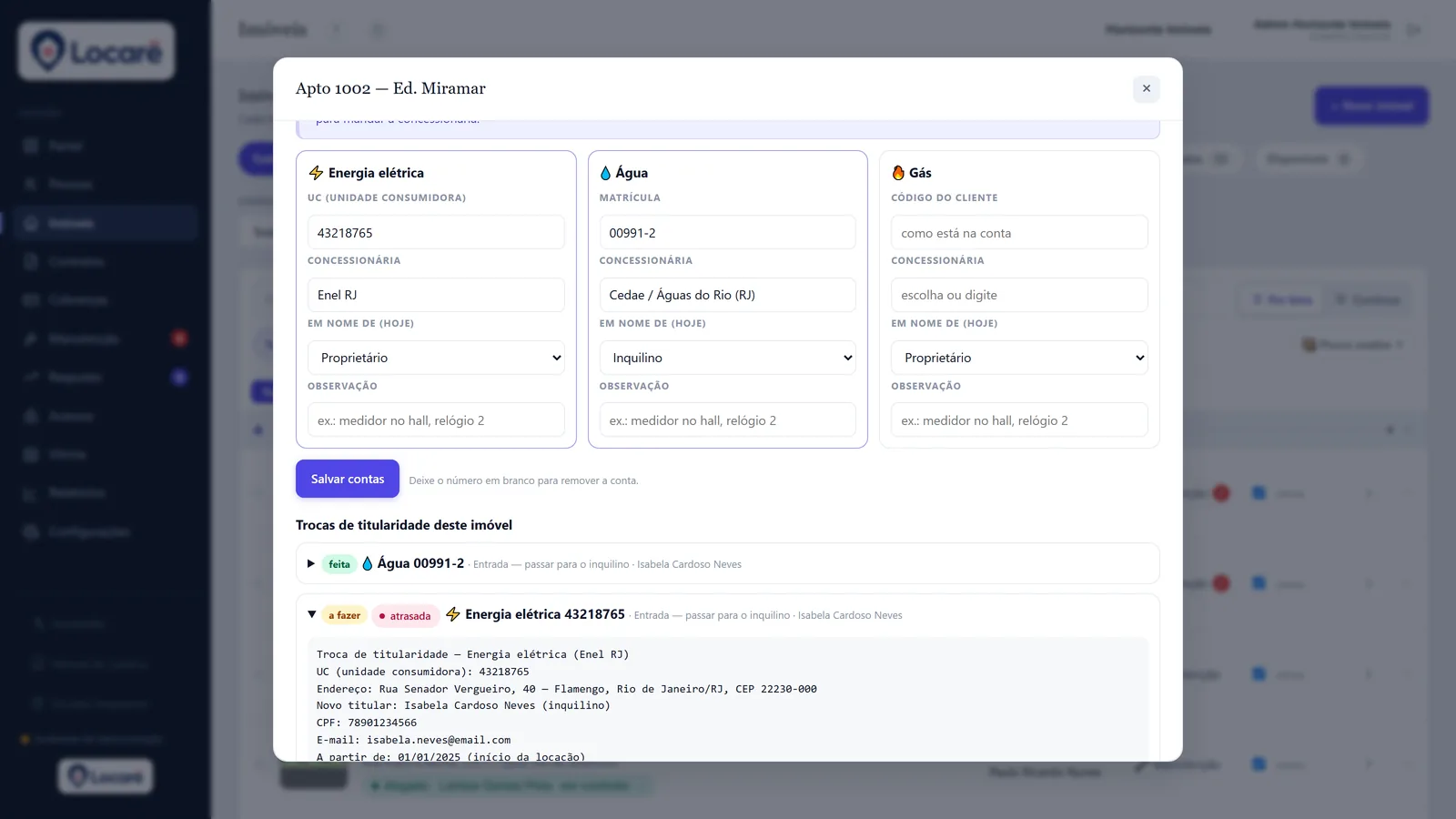Close the Apto 1002 dialog
Image resolution: width=1456 pixels, height=819 pixels.
(x=1147, y=88)
